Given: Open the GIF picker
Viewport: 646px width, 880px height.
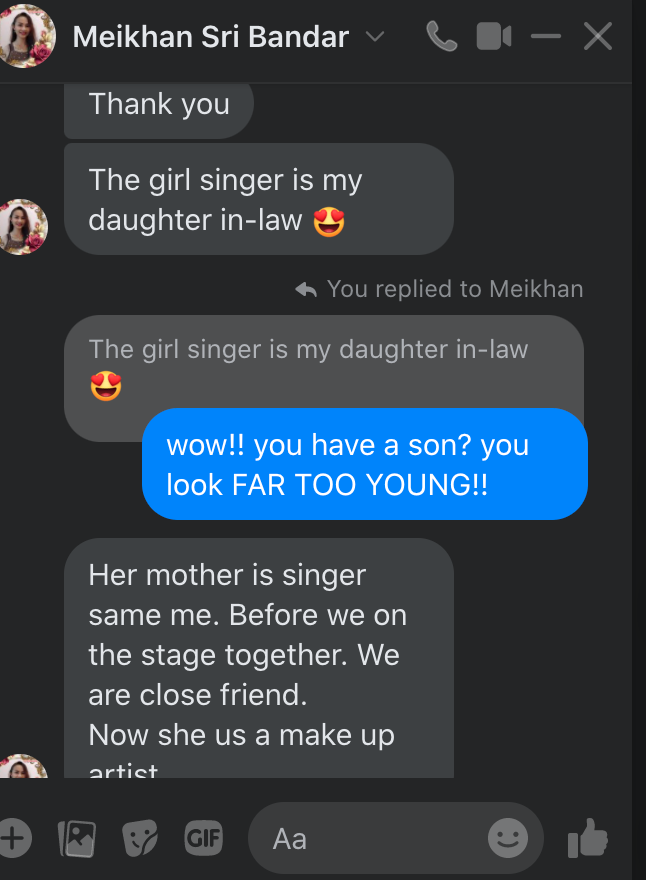Looking at the screenshot, I should (203, 837).
